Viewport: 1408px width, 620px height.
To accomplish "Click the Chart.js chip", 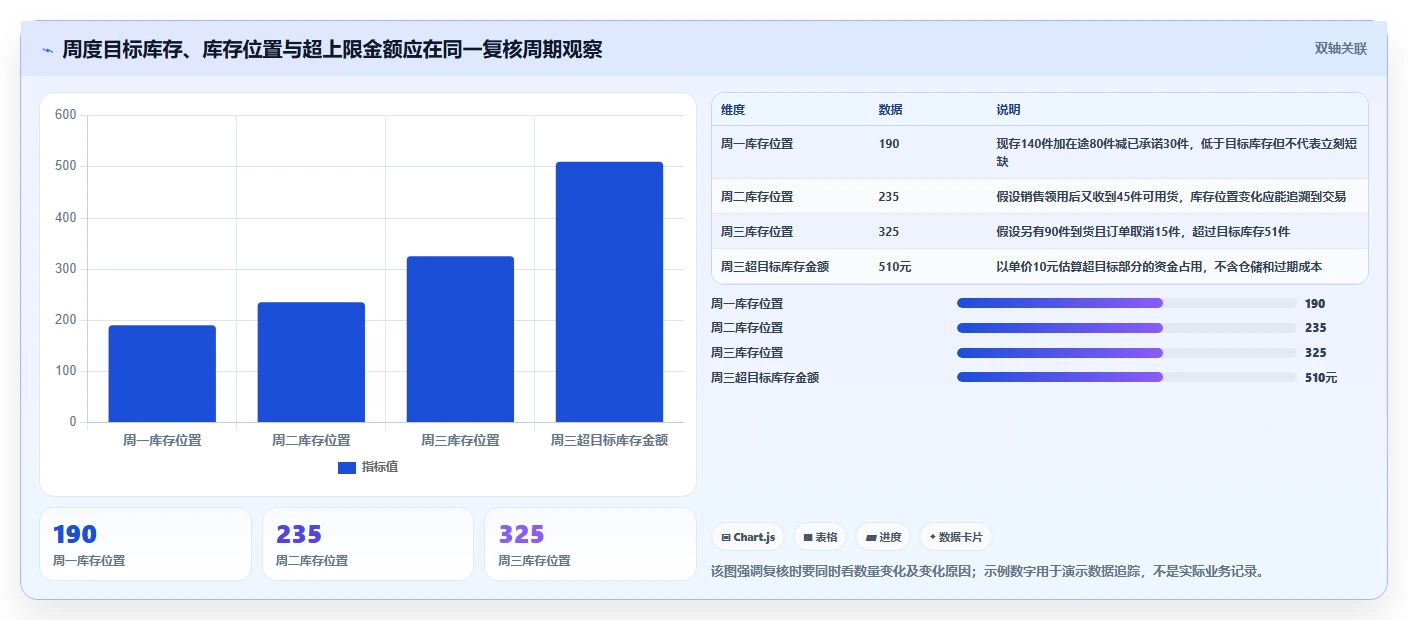I will tap(748, 537).
